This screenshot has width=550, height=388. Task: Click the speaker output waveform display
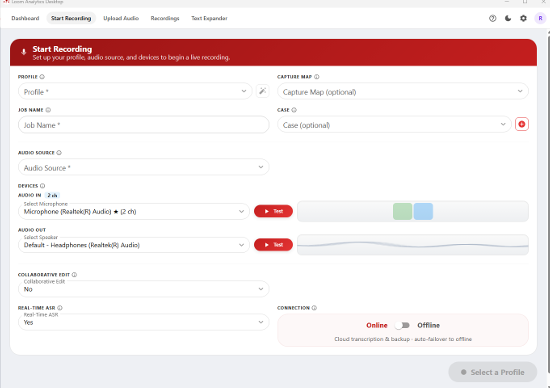tap(412, 245)
